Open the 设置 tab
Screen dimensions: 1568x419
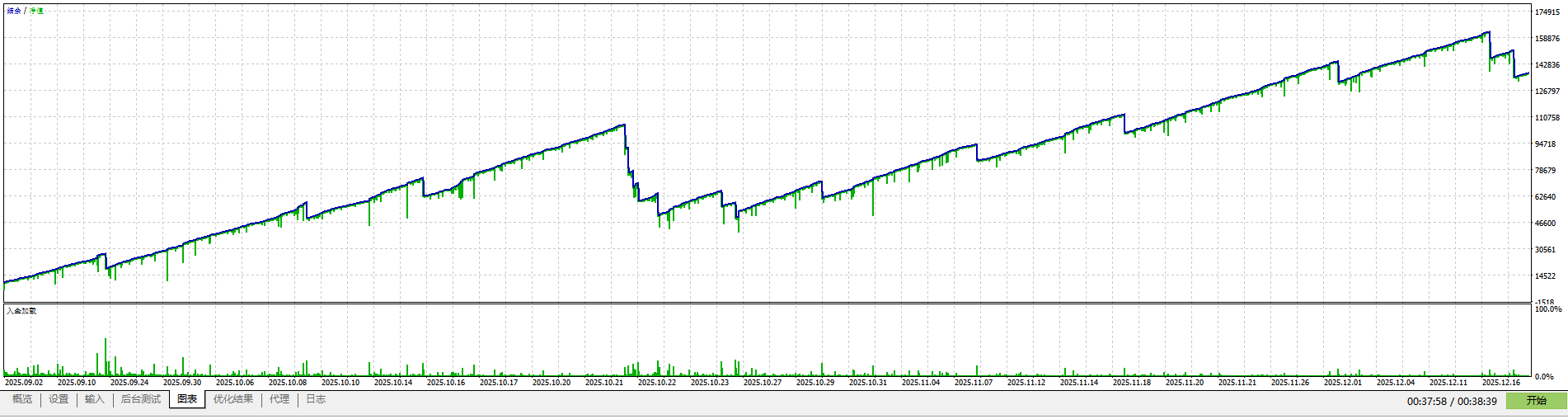(59, 399)
